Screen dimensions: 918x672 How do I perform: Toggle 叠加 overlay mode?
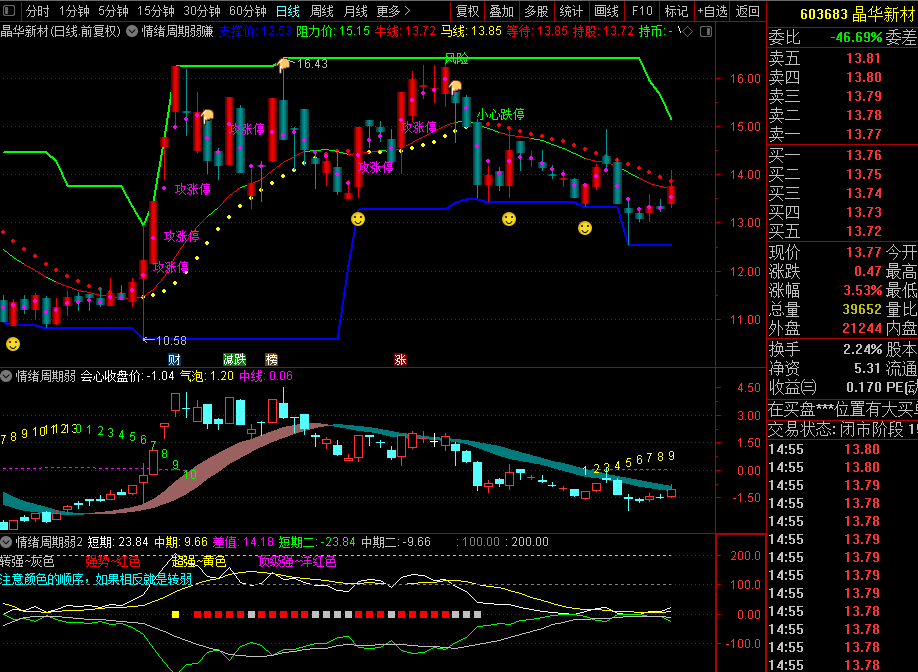click(x=501, y=11)
